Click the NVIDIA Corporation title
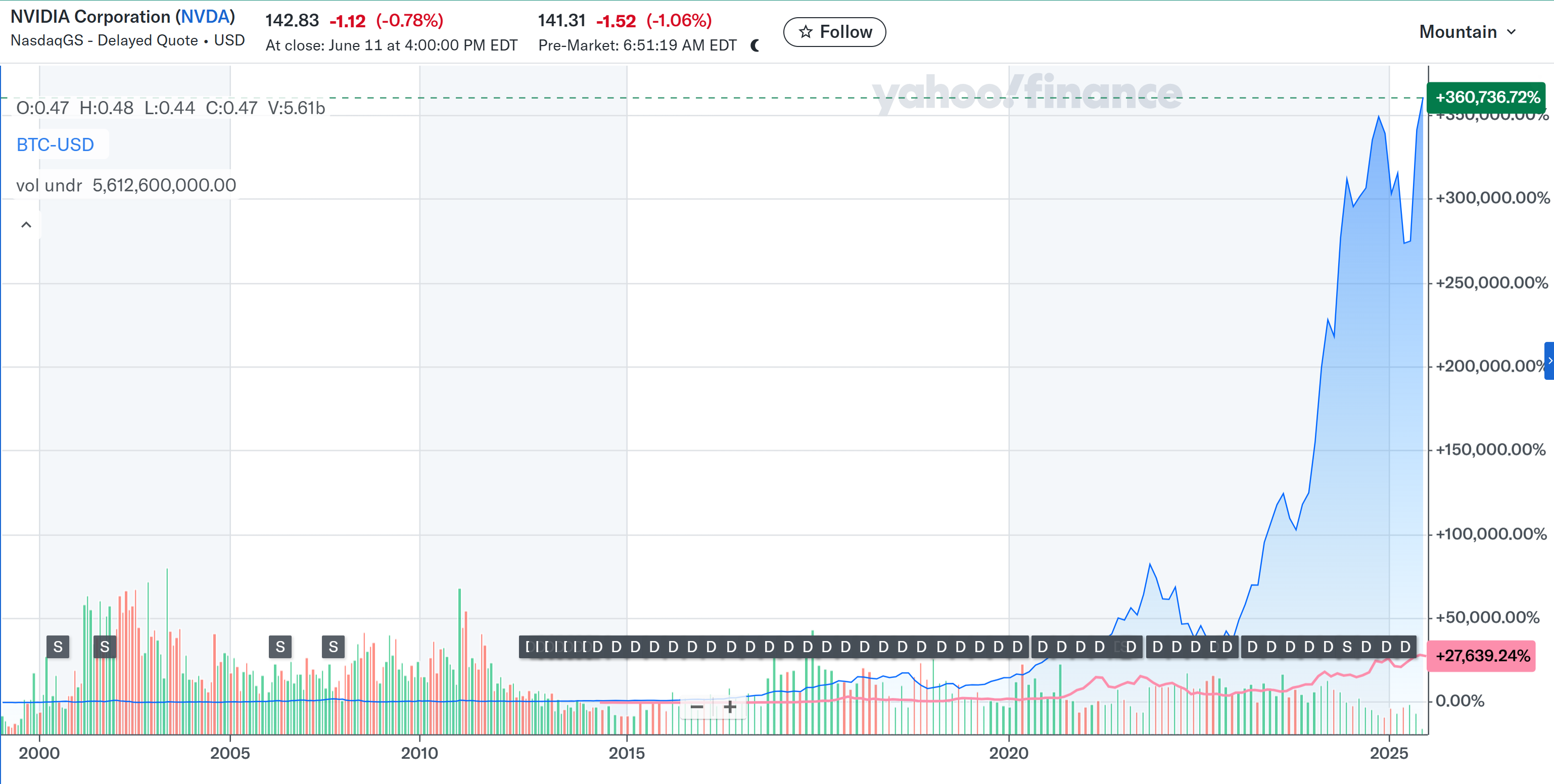 pyautogui.click(x=122, y=17)
